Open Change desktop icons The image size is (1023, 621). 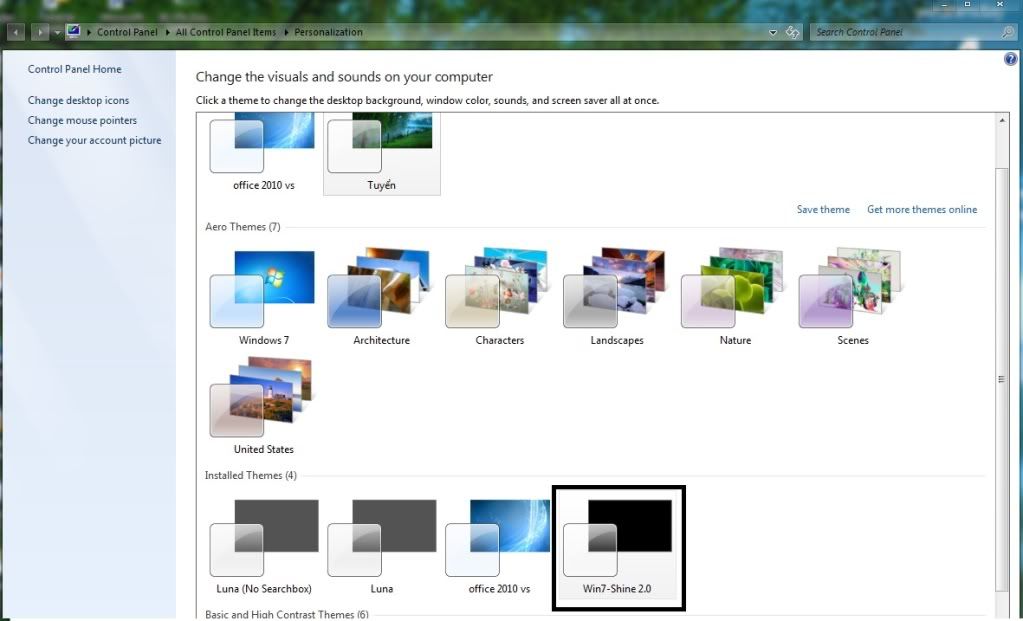(x=78, y=100)
